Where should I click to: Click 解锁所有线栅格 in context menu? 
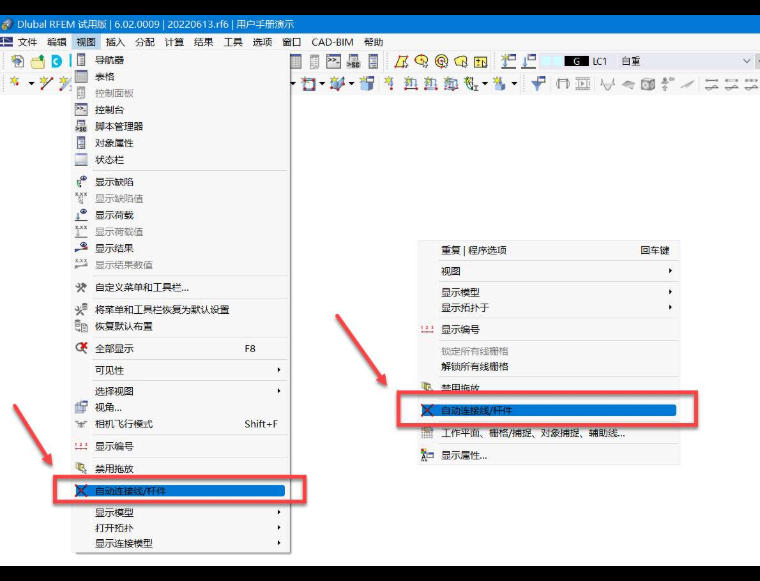pyautogui.click(x=548, y=366)
